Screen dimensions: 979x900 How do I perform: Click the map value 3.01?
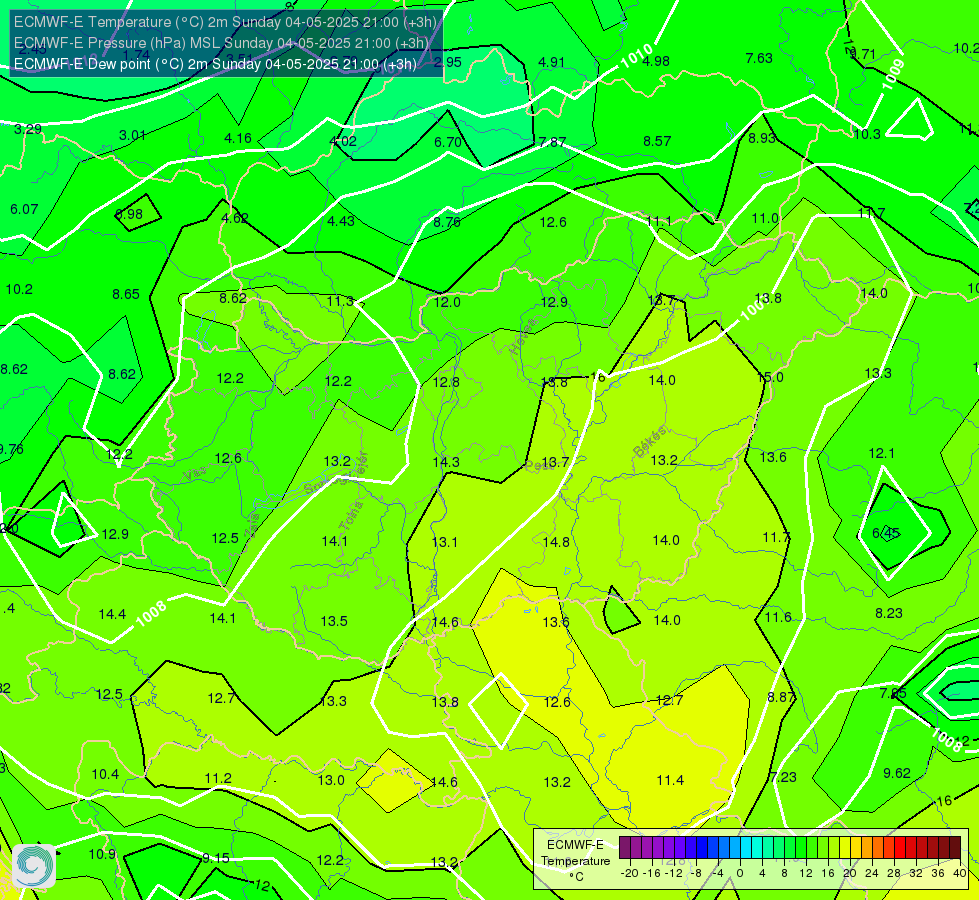(x=132, y=136)
